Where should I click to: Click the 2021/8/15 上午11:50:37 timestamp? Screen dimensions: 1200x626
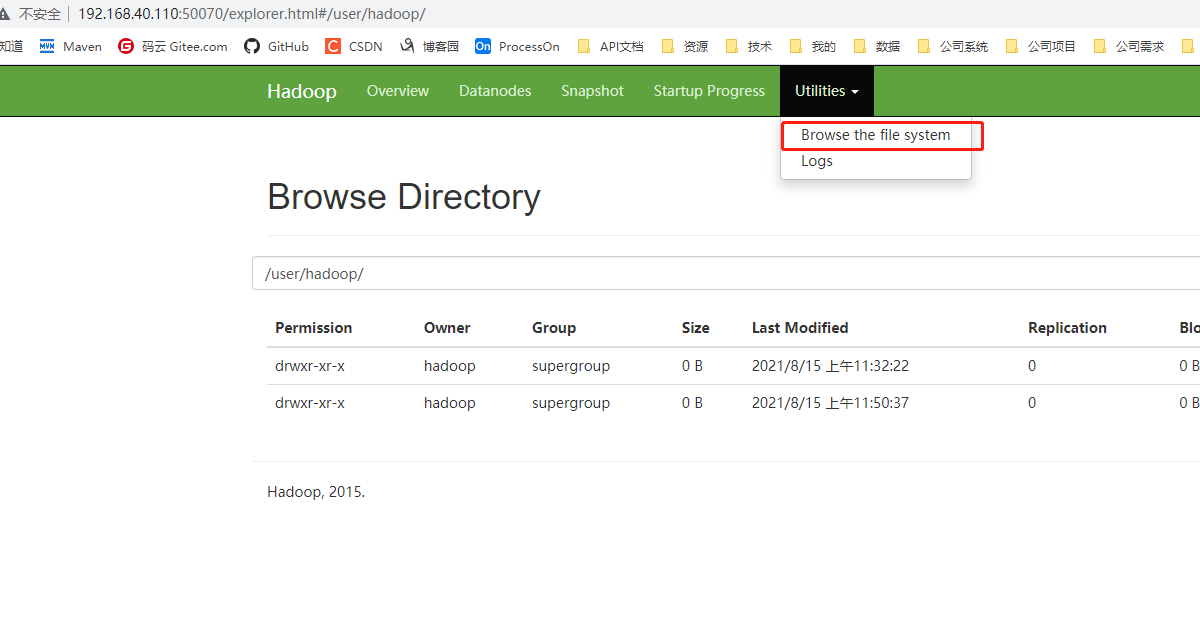(831, 403)
